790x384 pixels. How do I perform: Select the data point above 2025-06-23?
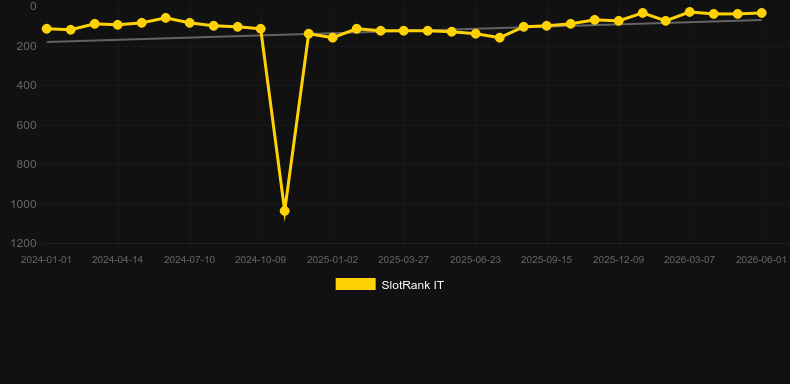tap(475, 34)
